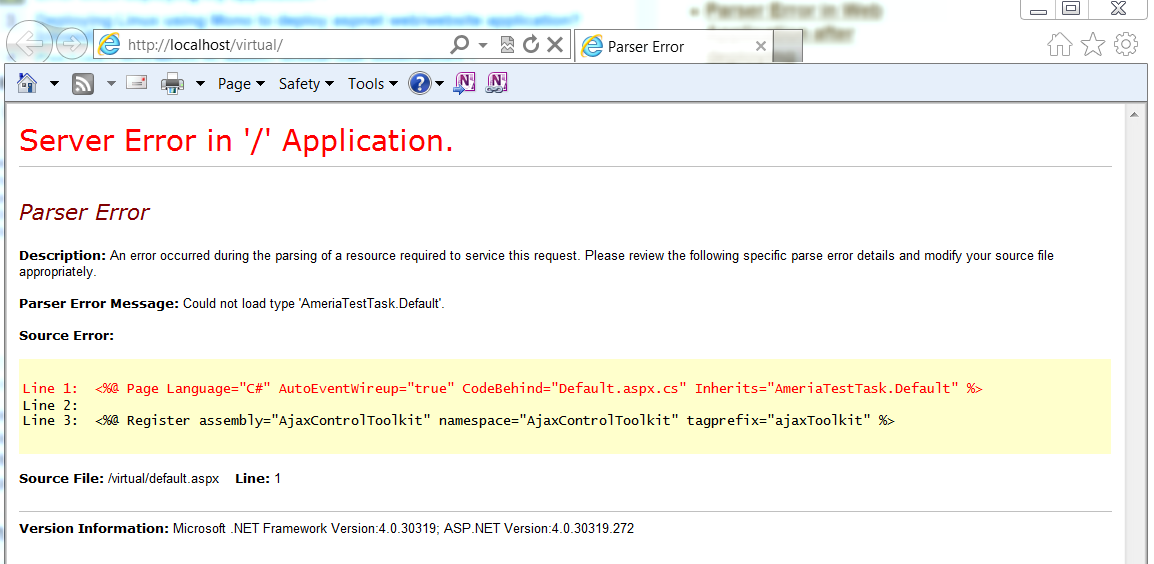
Task: Open the Page menu
Action: pyautogui.click(x=241, y=84)
